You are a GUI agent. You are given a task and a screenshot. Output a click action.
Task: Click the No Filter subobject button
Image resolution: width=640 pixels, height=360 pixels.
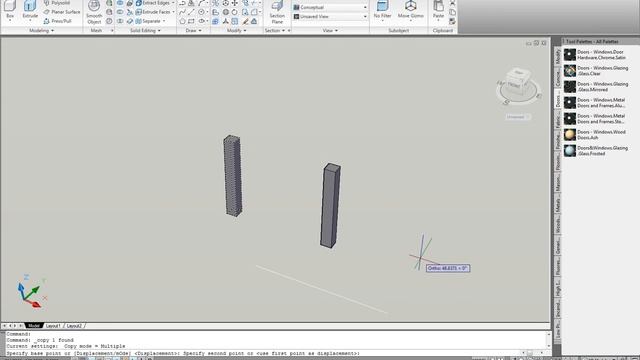point(382,10)
